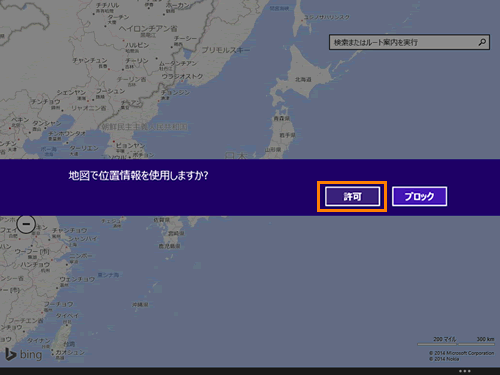Image resolution: width=500 pixels, height=375 pixels.
Task: Click the ピョンヤン city label
Action: click(130, 145)
